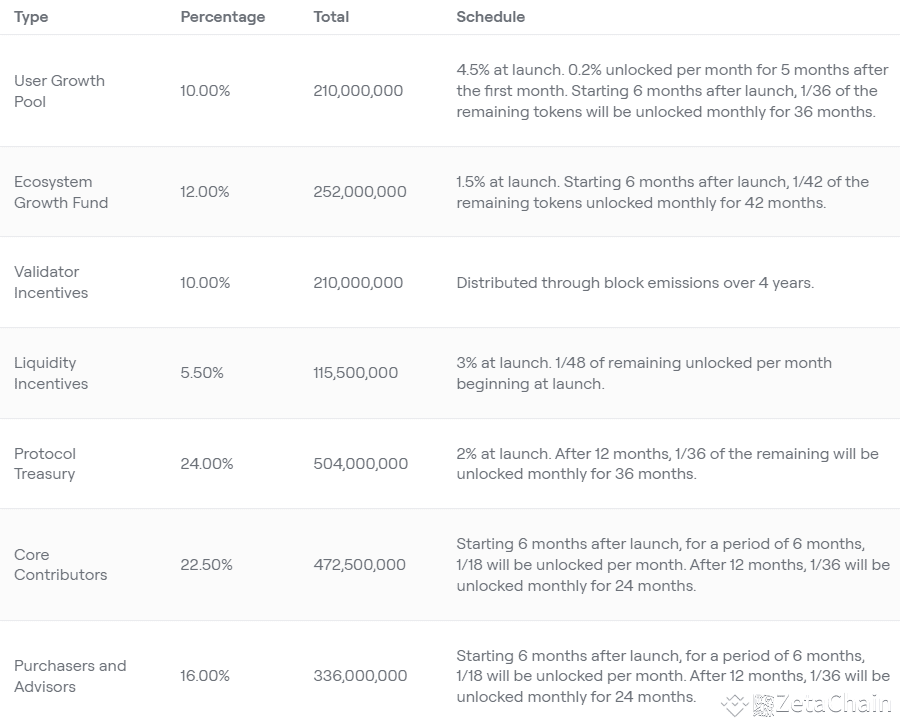Click the Type column header
Screen dimensions: 900x726
[x=31, y=17]
